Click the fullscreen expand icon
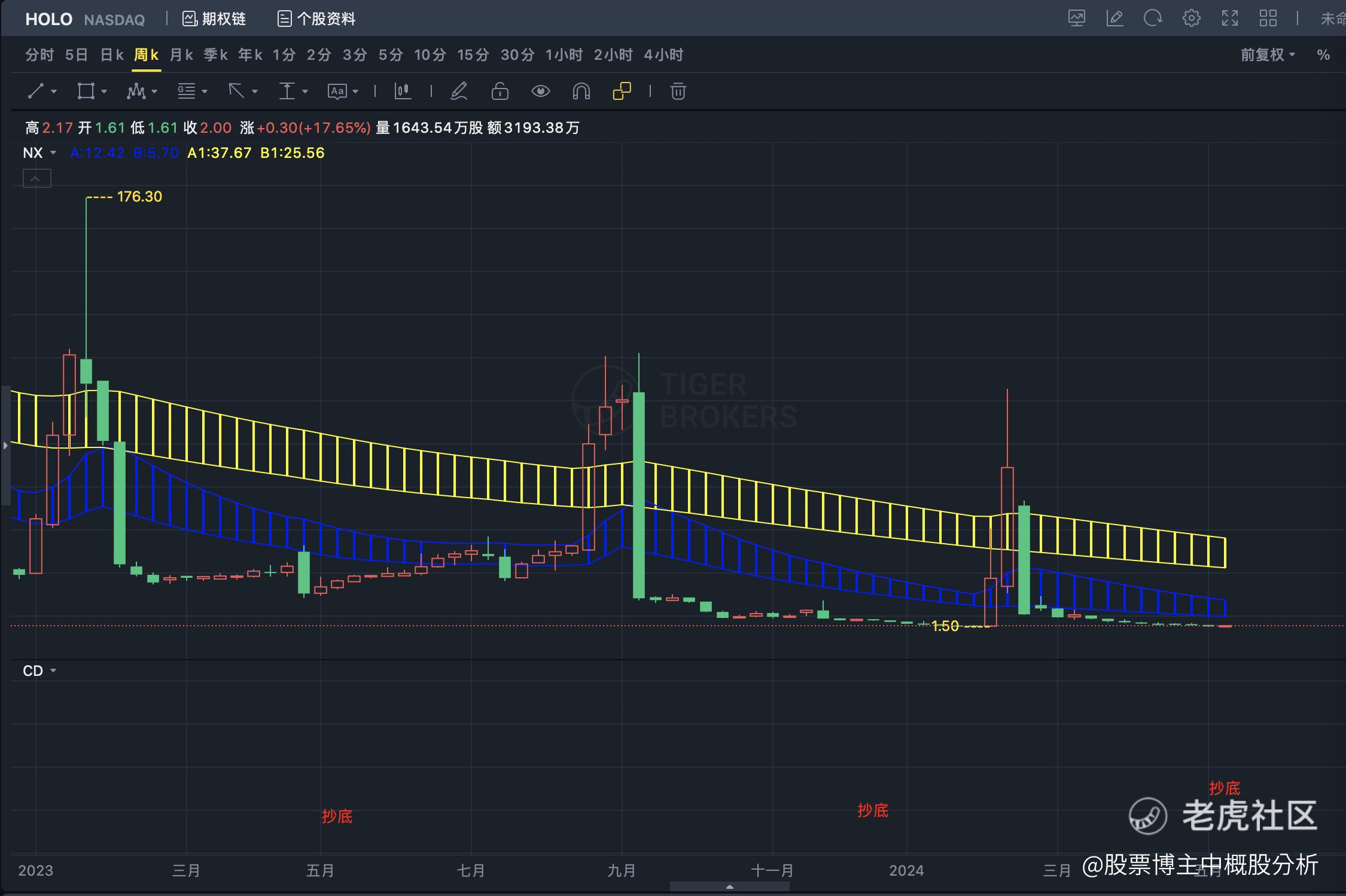 1229,19
